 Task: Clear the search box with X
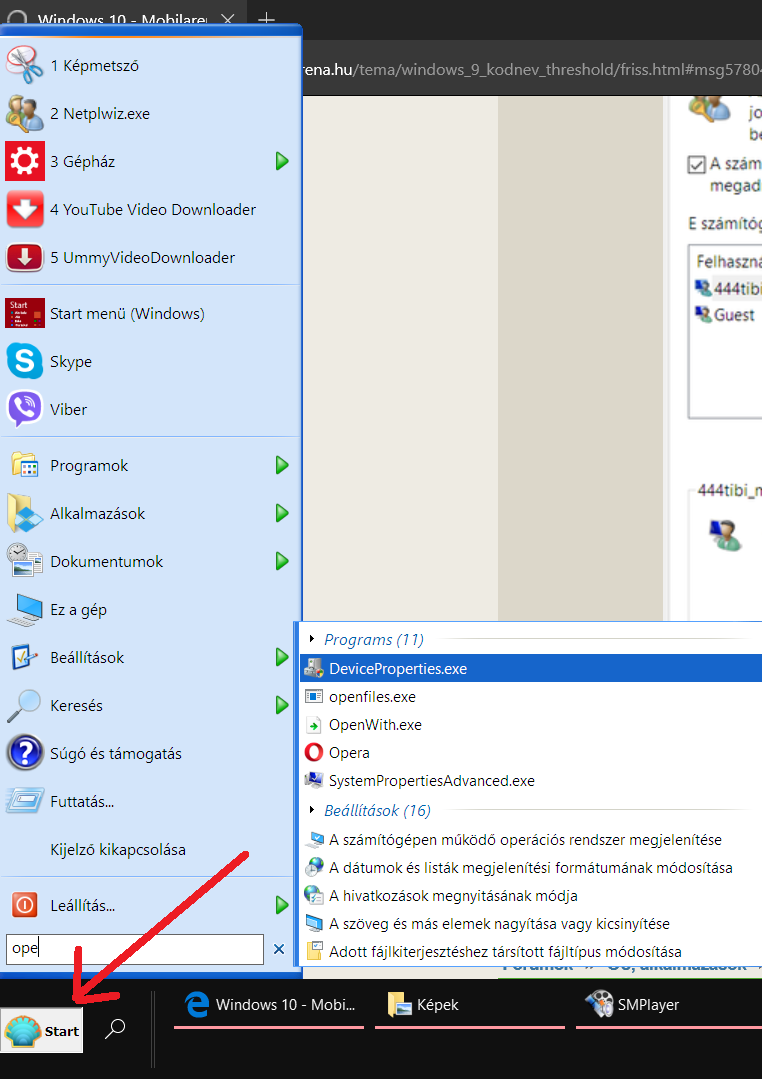click(x=279, y=949)
